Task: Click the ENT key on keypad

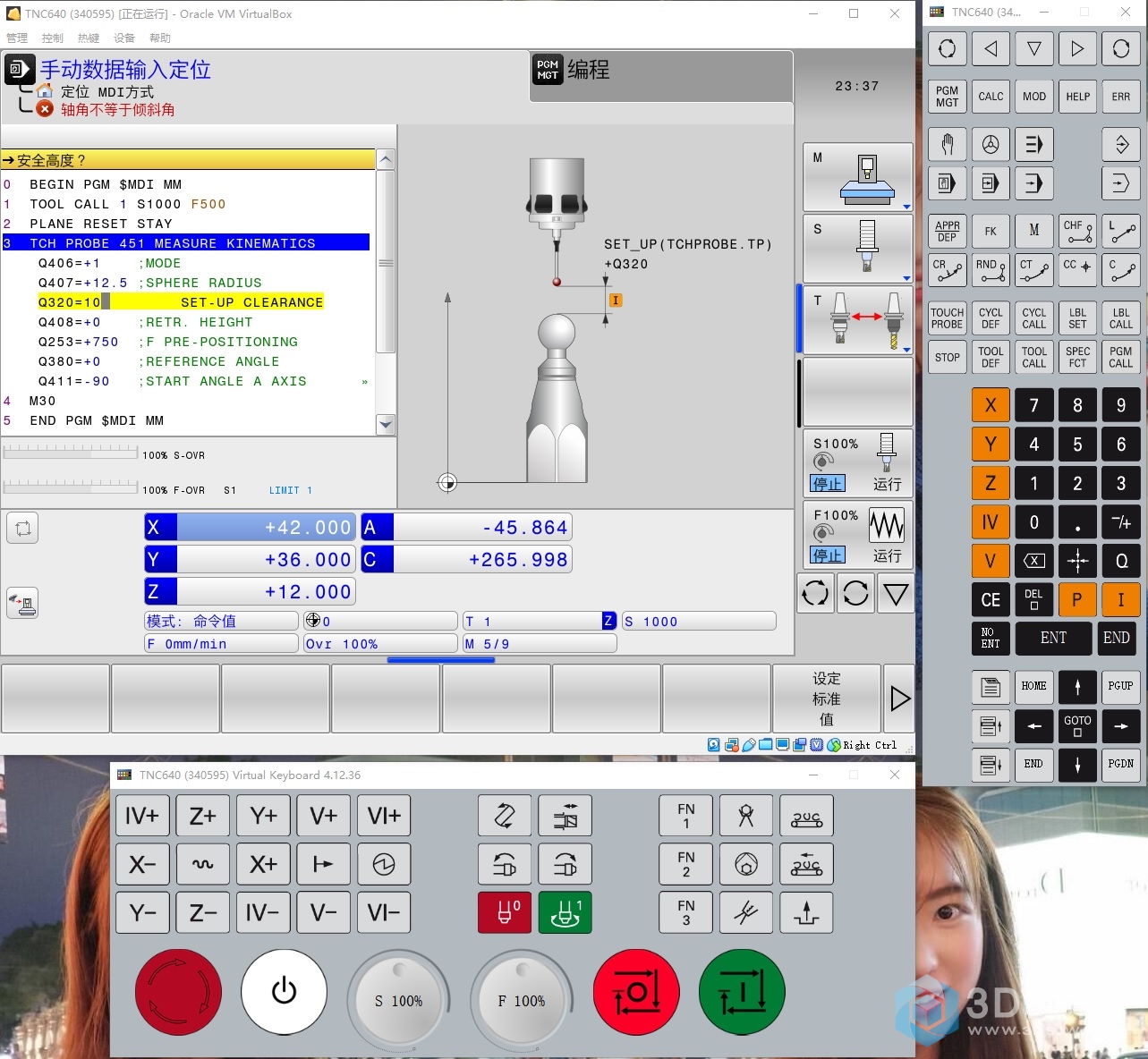Action: coord(1053,638)
